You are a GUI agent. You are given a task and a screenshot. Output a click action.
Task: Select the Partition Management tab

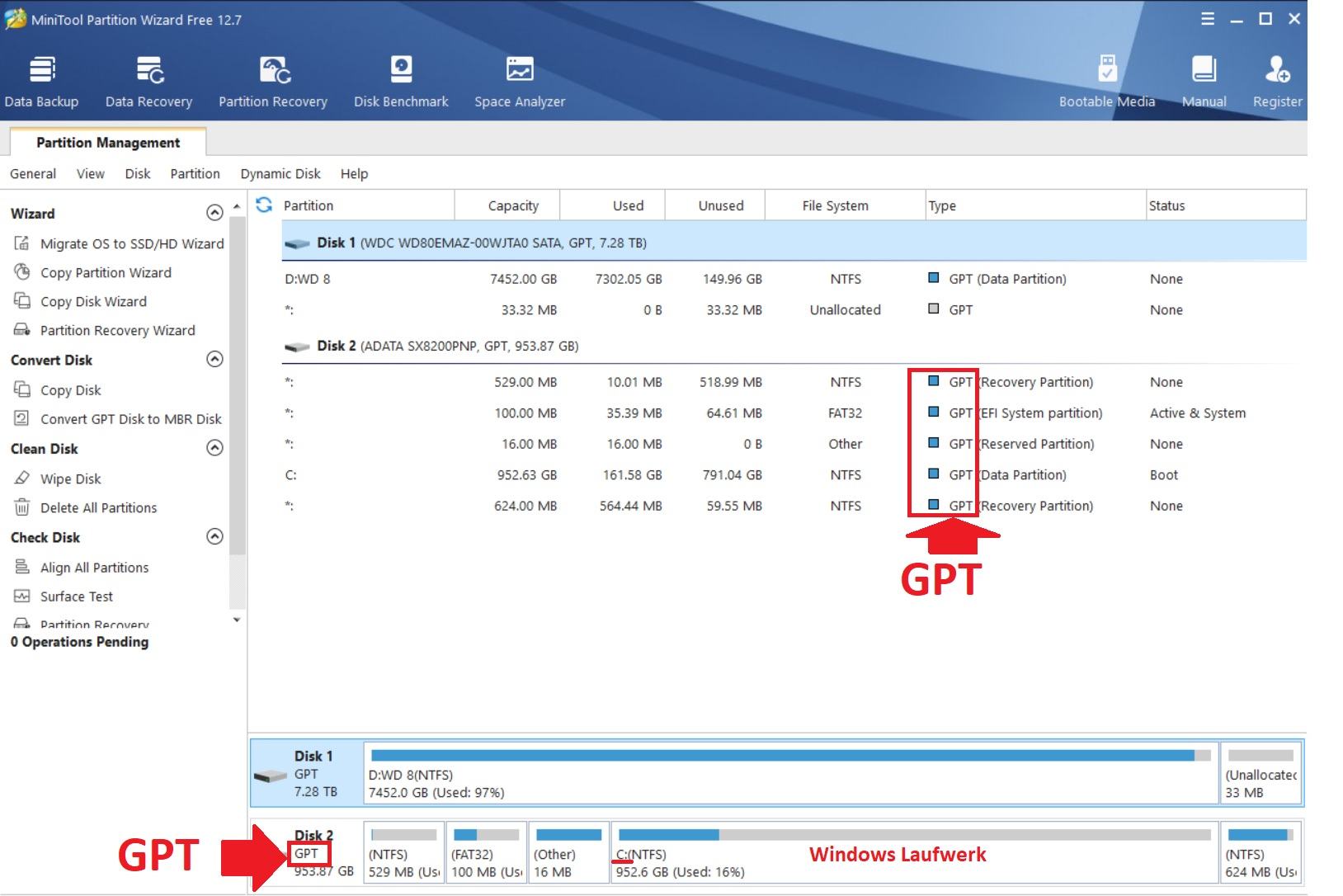pos(108,142)
